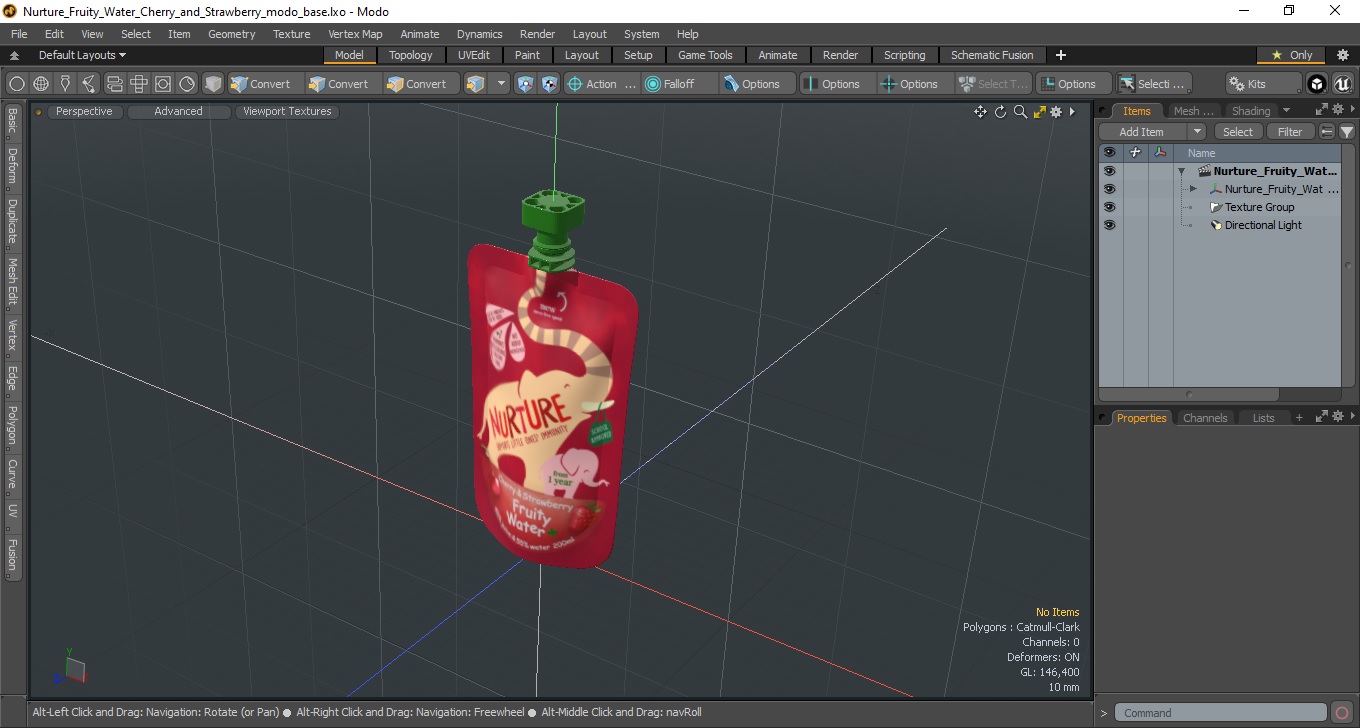Viewport: 1360px width, 728px height.
Task: Click the Add Item button
Action: [x=1142, y=132]
